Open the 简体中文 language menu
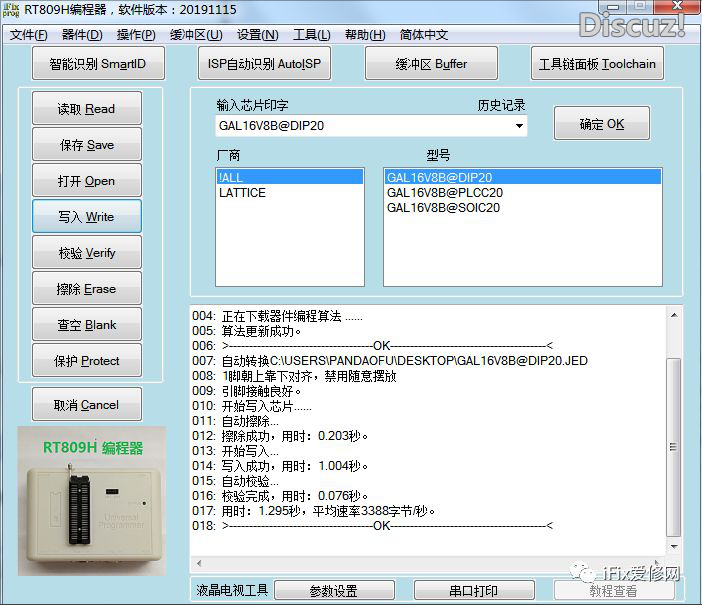Screen dimensions: 702x605 424,34
